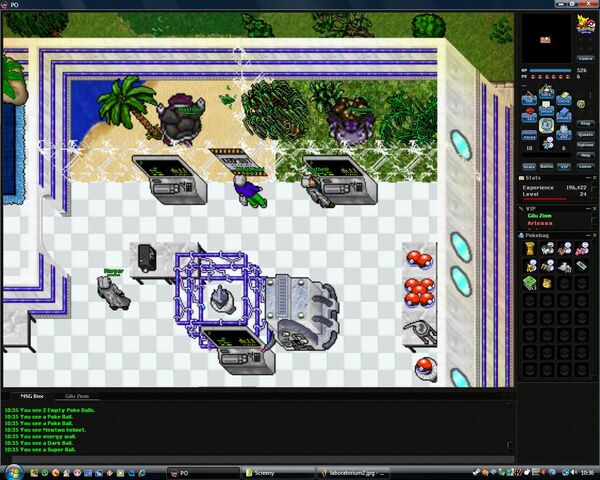Click the minimap display
The width and height of the screenshot is (600, 480).
click(x=546, y=39)
